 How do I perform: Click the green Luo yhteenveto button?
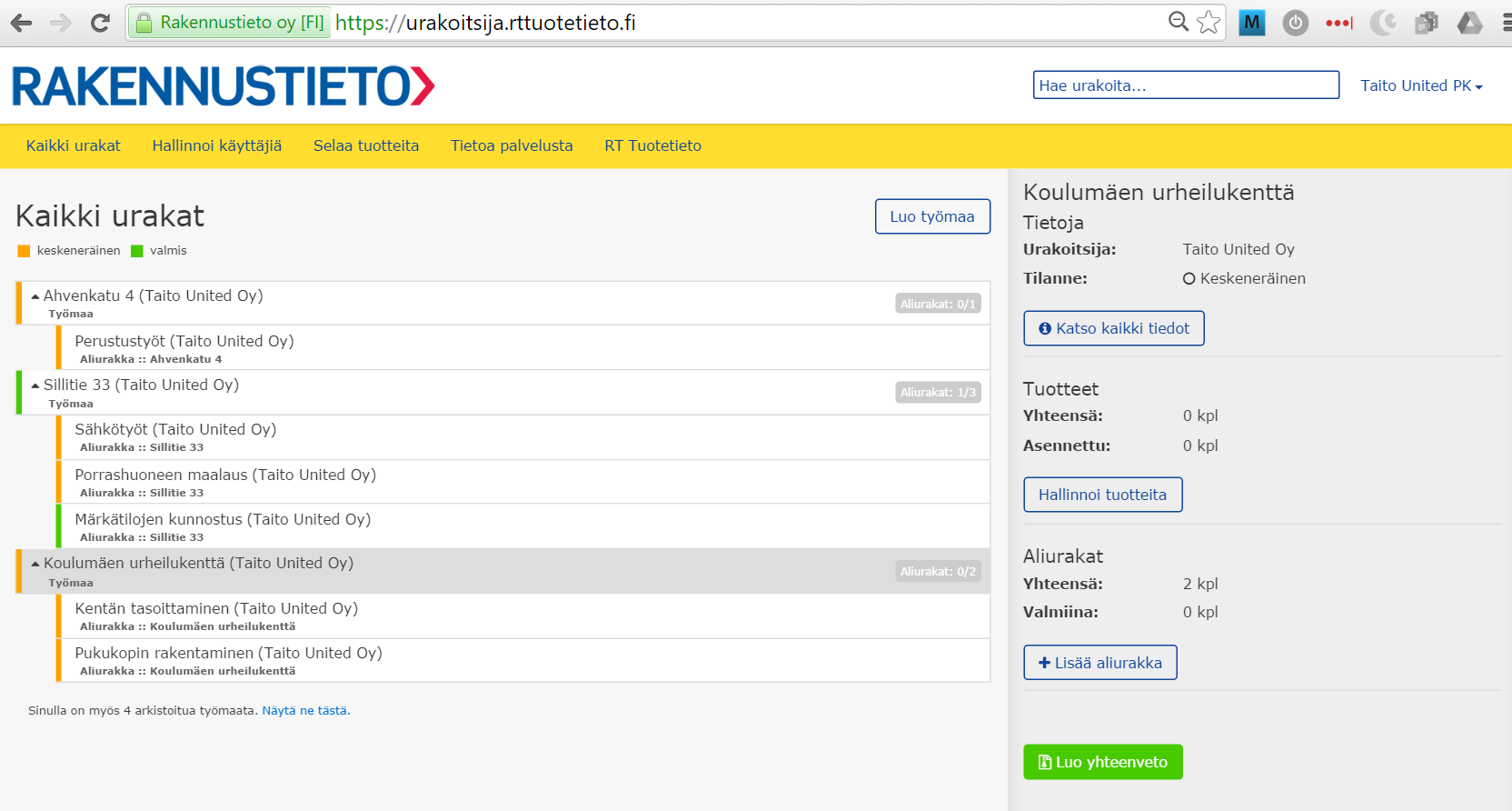[x=1103, y=762]
